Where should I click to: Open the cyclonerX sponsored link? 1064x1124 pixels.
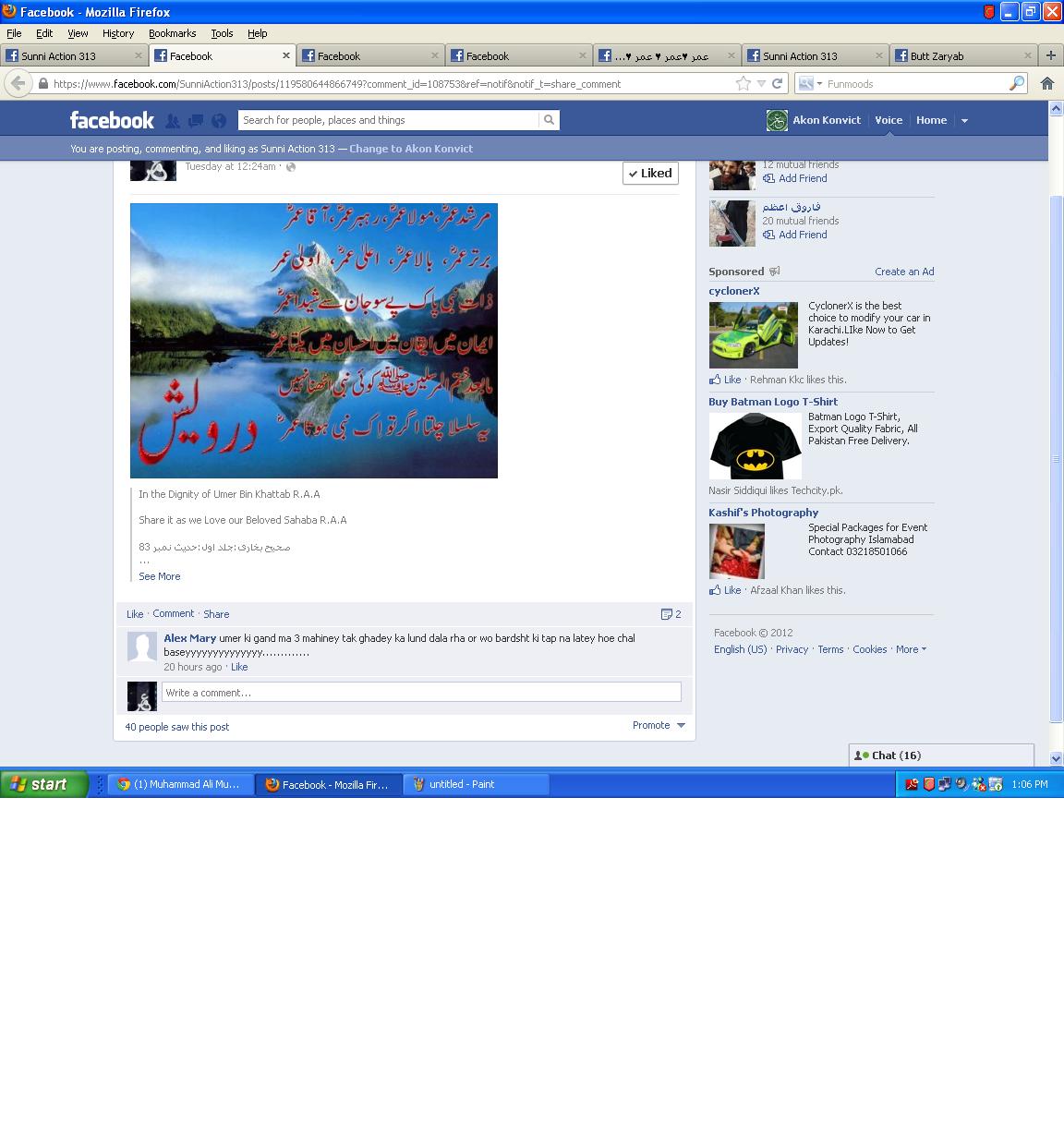pos(734,291)
